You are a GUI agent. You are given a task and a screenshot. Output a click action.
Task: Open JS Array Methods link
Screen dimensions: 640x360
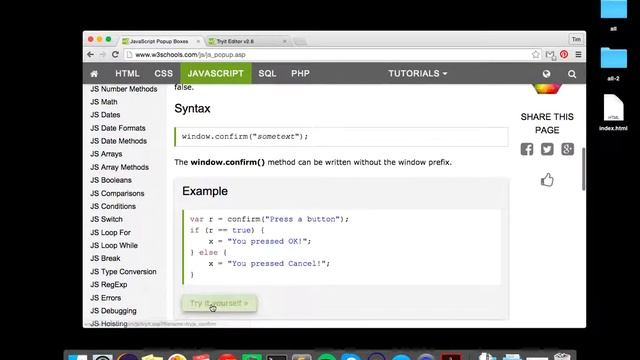[x=120, y=167]
